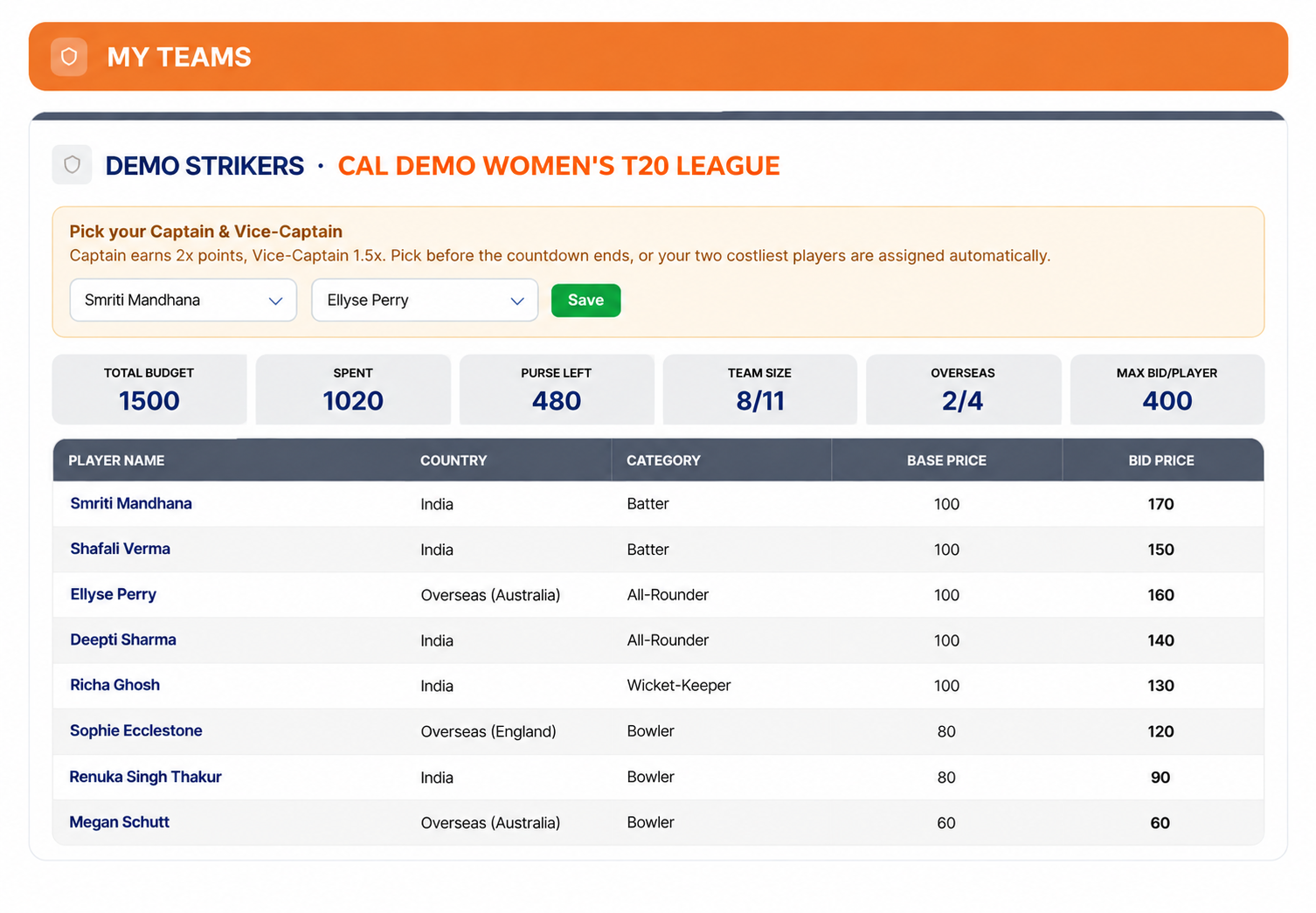Select Renuka Singh Thakur player name
Viewport: 1316px width, 913px height.
click(x=146, y=777)
